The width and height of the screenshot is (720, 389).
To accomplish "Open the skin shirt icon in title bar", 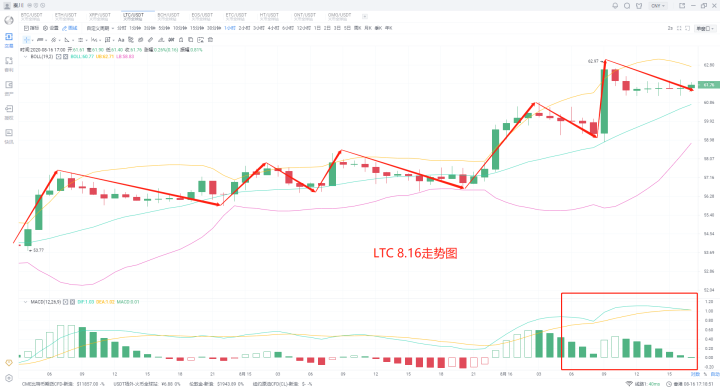I will click(x=639, y=6).
